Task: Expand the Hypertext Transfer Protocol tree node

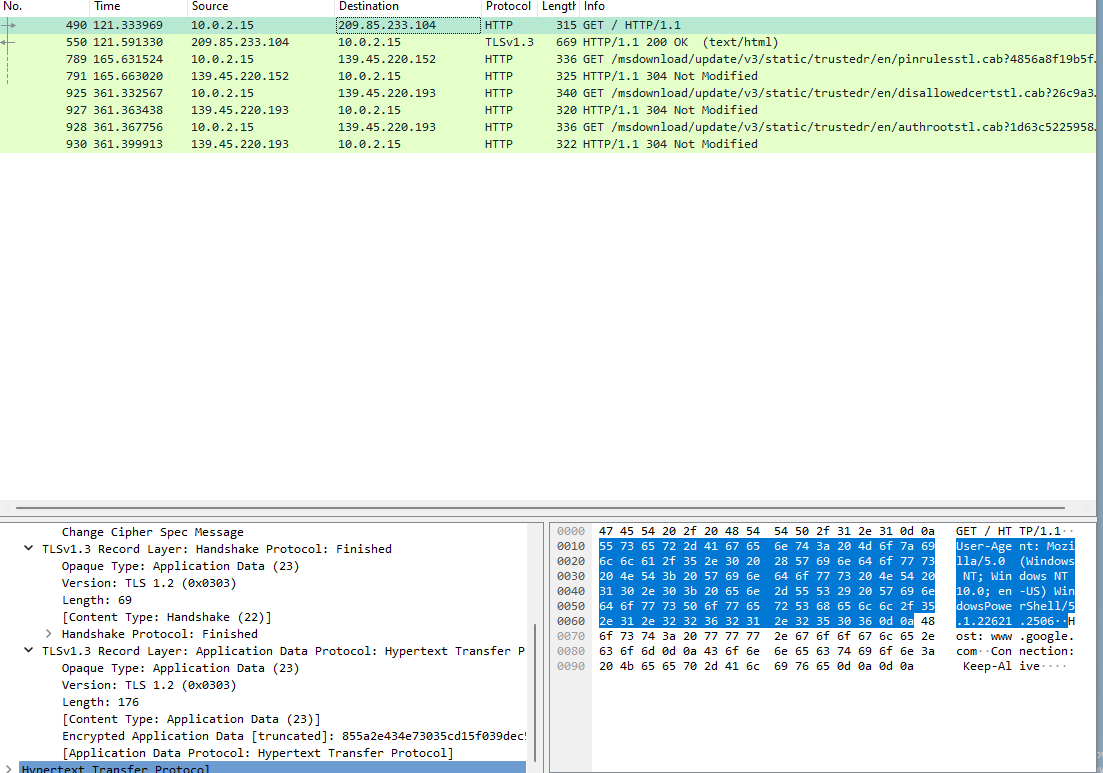Action: pyautogui.click(x=8, y=769)
